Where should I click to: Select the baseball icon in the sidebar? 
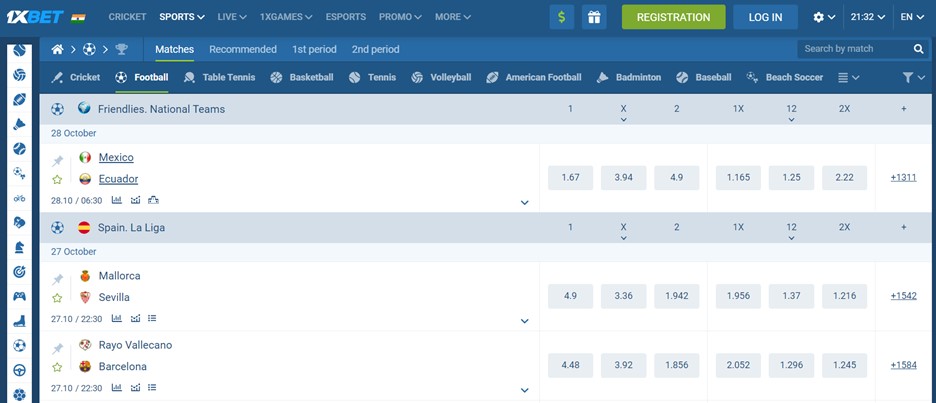(x=20, y=149)
